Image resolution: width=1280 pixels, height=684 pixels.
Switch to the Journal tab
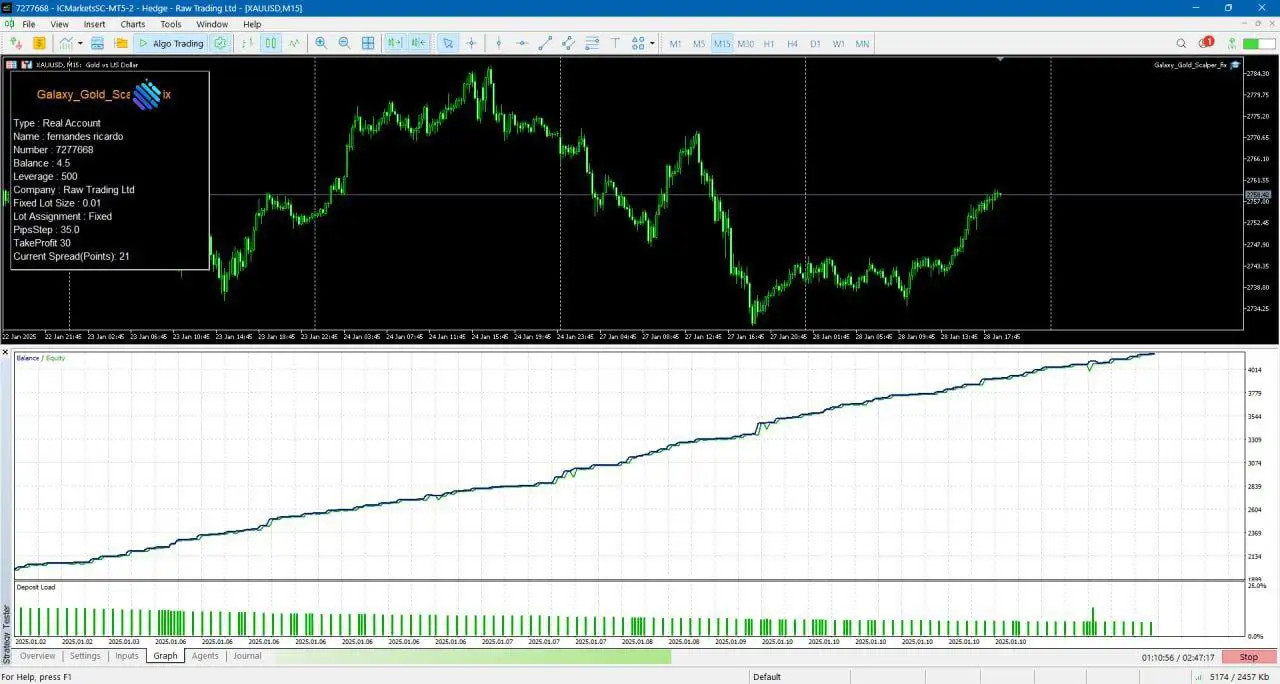(x=247, y=656)
